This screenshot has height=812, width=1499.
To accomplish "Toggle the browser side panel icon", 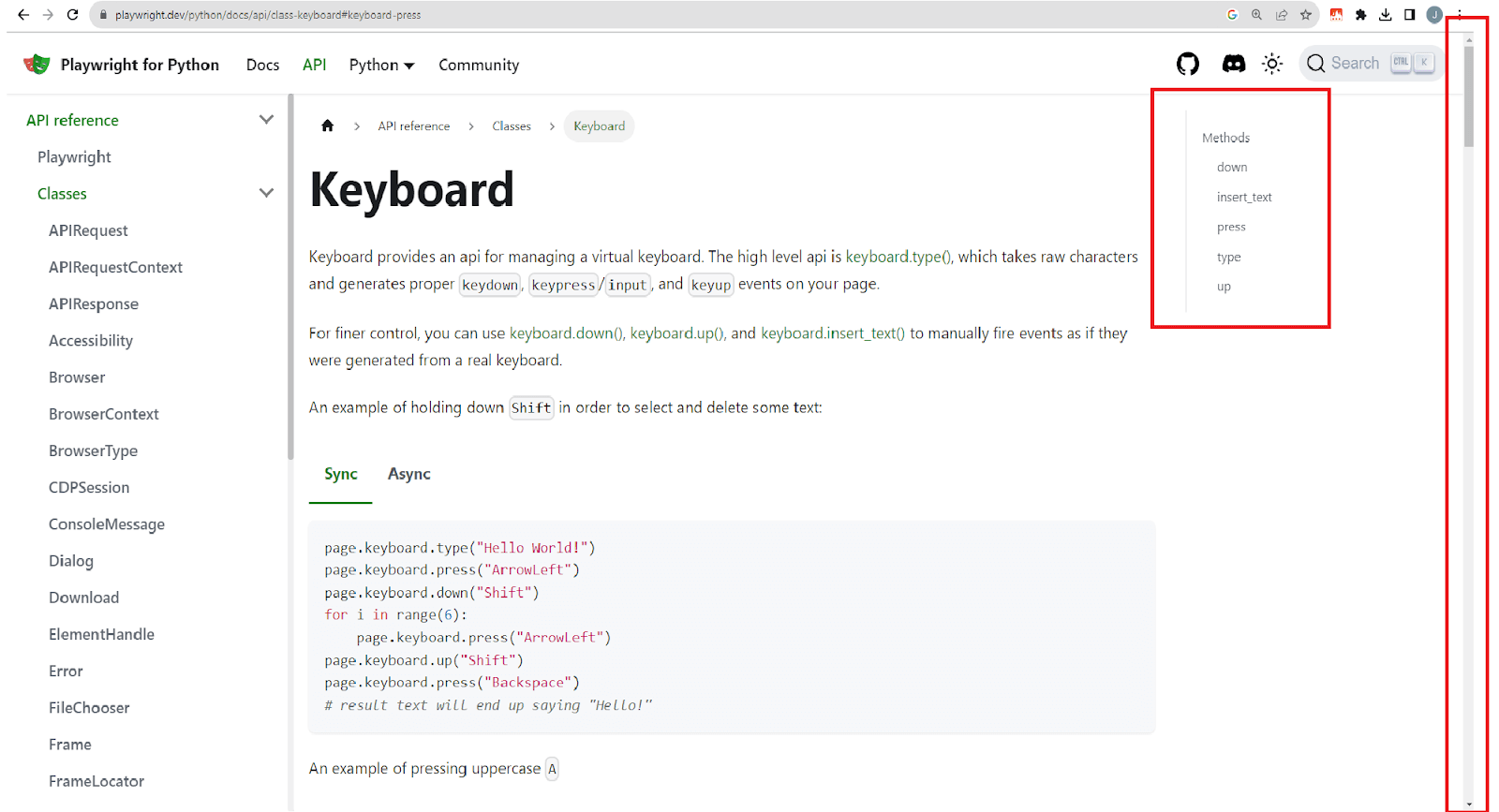I will (1409, 15).
